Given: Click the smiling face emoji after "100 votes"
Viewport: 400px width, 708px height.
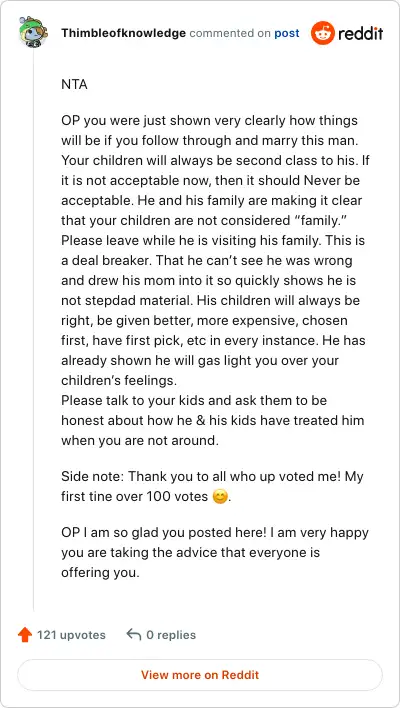Looking at the screenshot, I should tap(219, 497).
